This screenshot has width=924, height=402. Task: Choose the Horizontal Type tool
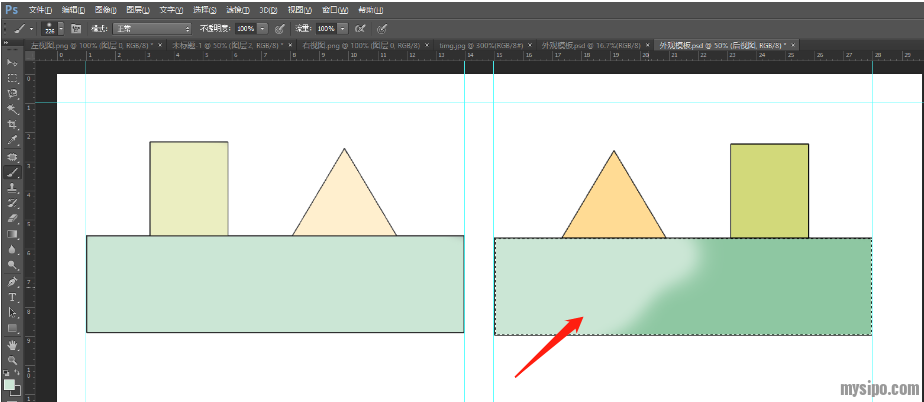coord(13,297)
